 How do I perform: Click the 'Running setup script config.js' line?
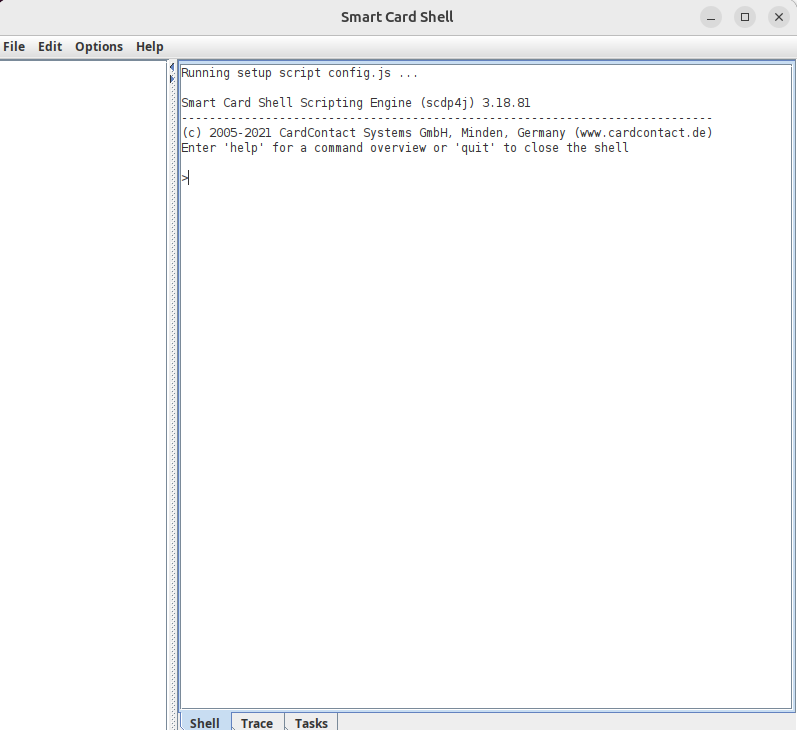[299, 73]
